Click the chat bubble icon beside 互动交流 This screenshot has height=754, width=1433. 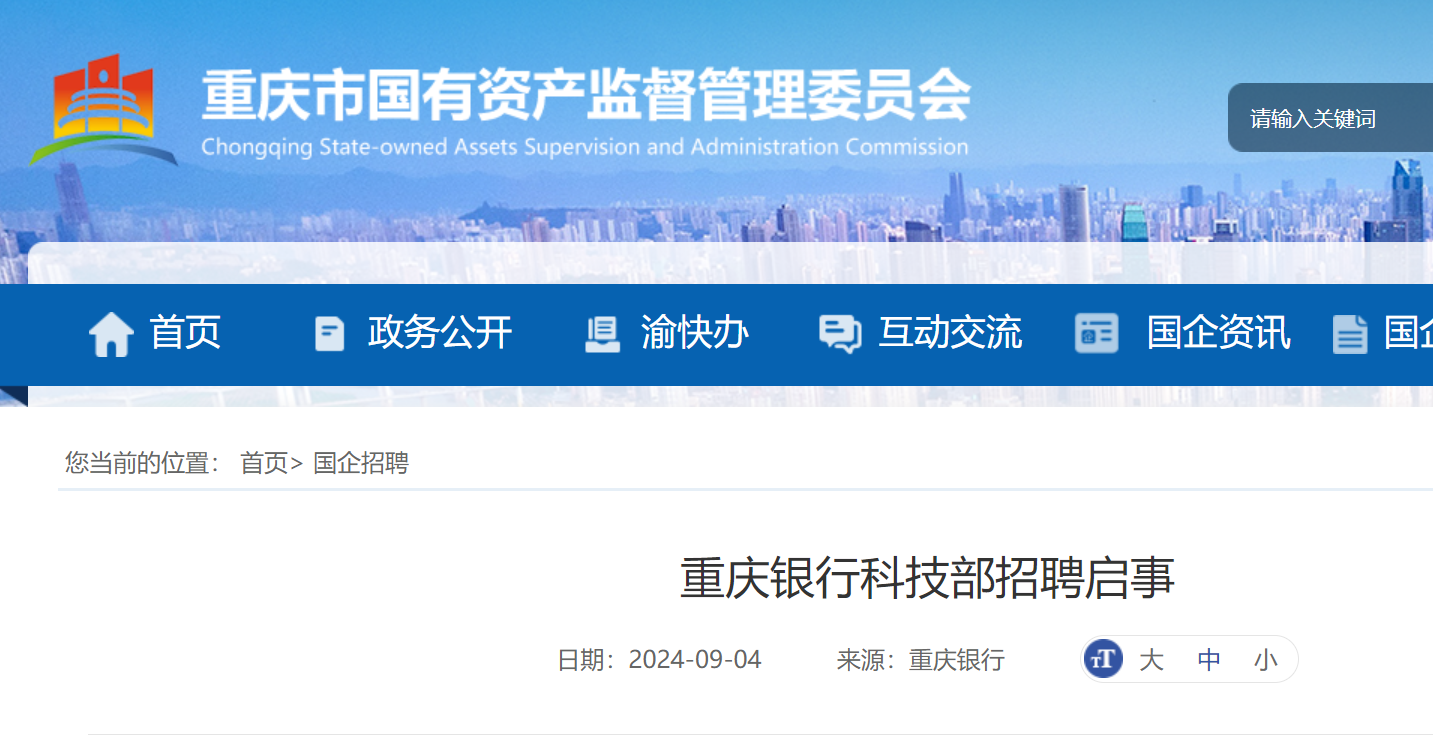click(x=840, y=334)
